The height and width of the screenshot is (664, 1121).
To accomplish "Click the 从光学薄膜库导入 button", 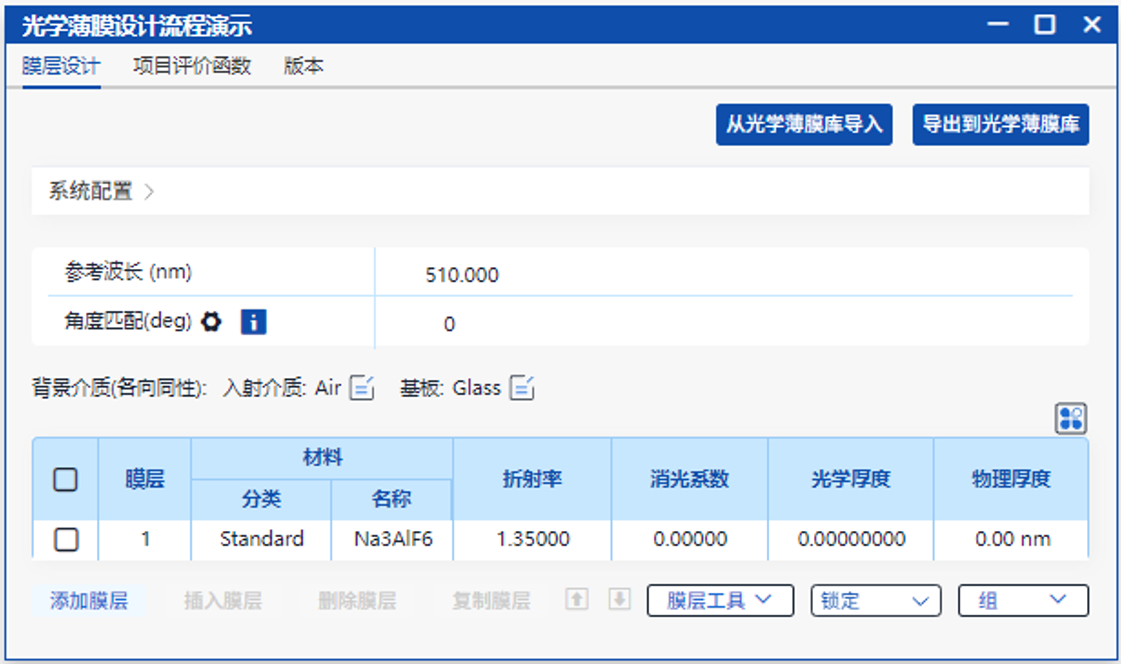I will pyautogui.click(x=804, y=125).
